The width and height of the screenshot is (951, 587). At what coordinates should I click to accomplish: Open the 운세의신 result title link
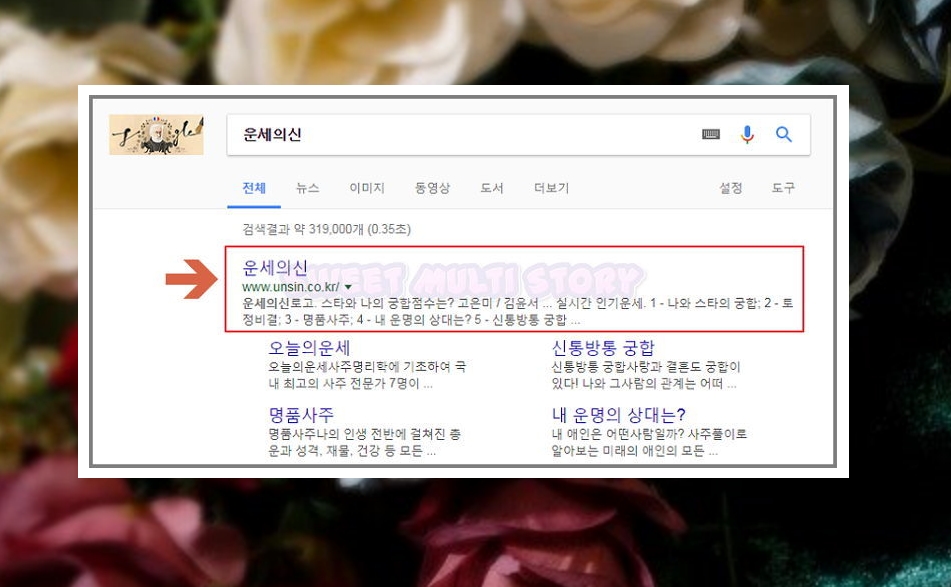275,267
